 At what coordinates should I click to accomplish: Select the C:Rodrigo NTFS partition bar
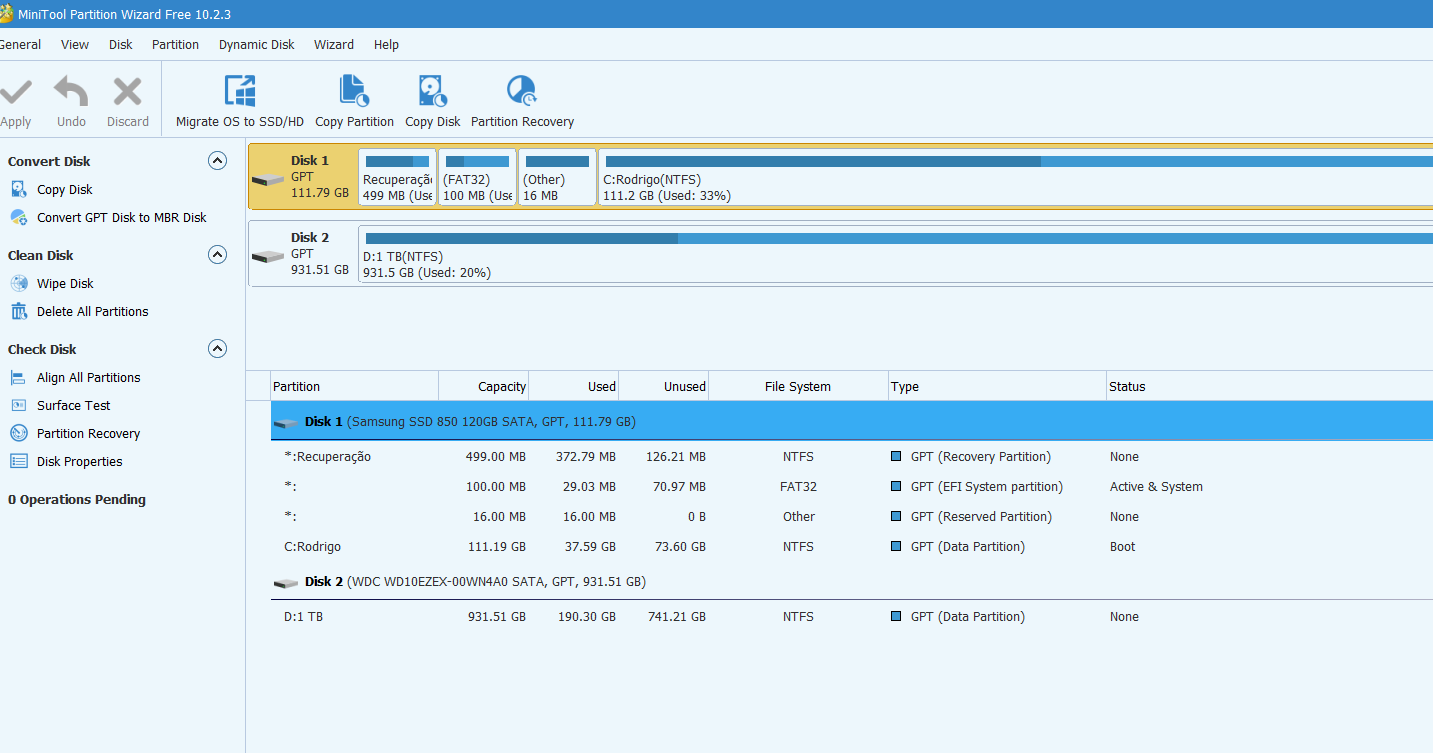pos(1016,177)
